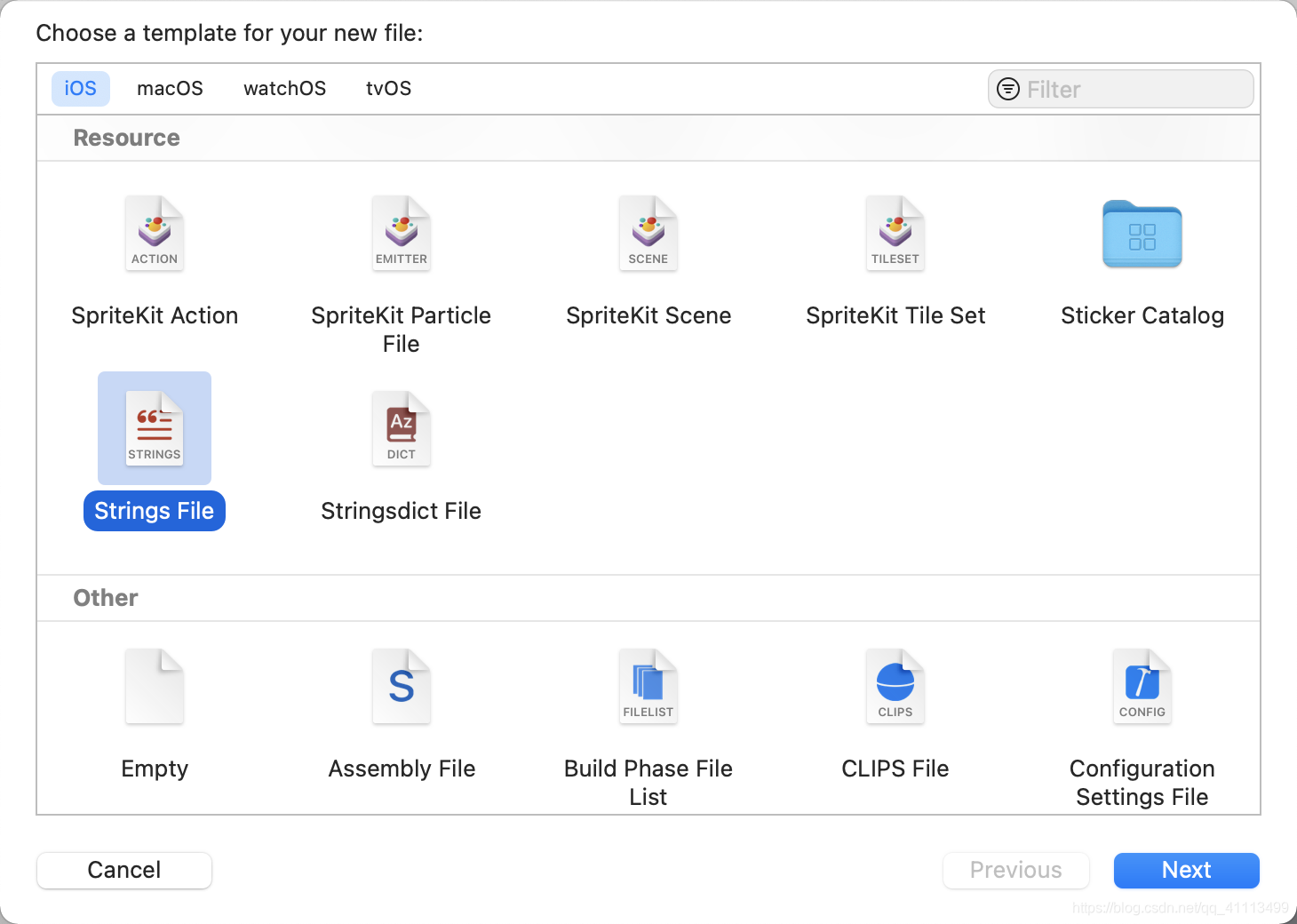Open the tvOS platform tab

pos(388,89)
